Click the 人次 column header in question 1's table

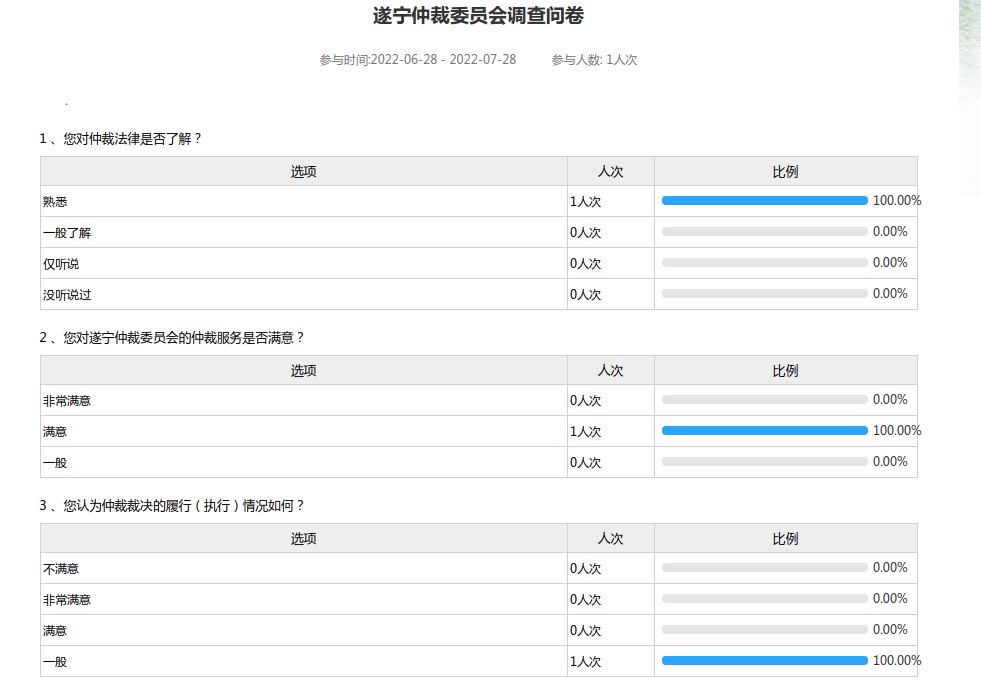pyautogui.click(x=610, y=172)
